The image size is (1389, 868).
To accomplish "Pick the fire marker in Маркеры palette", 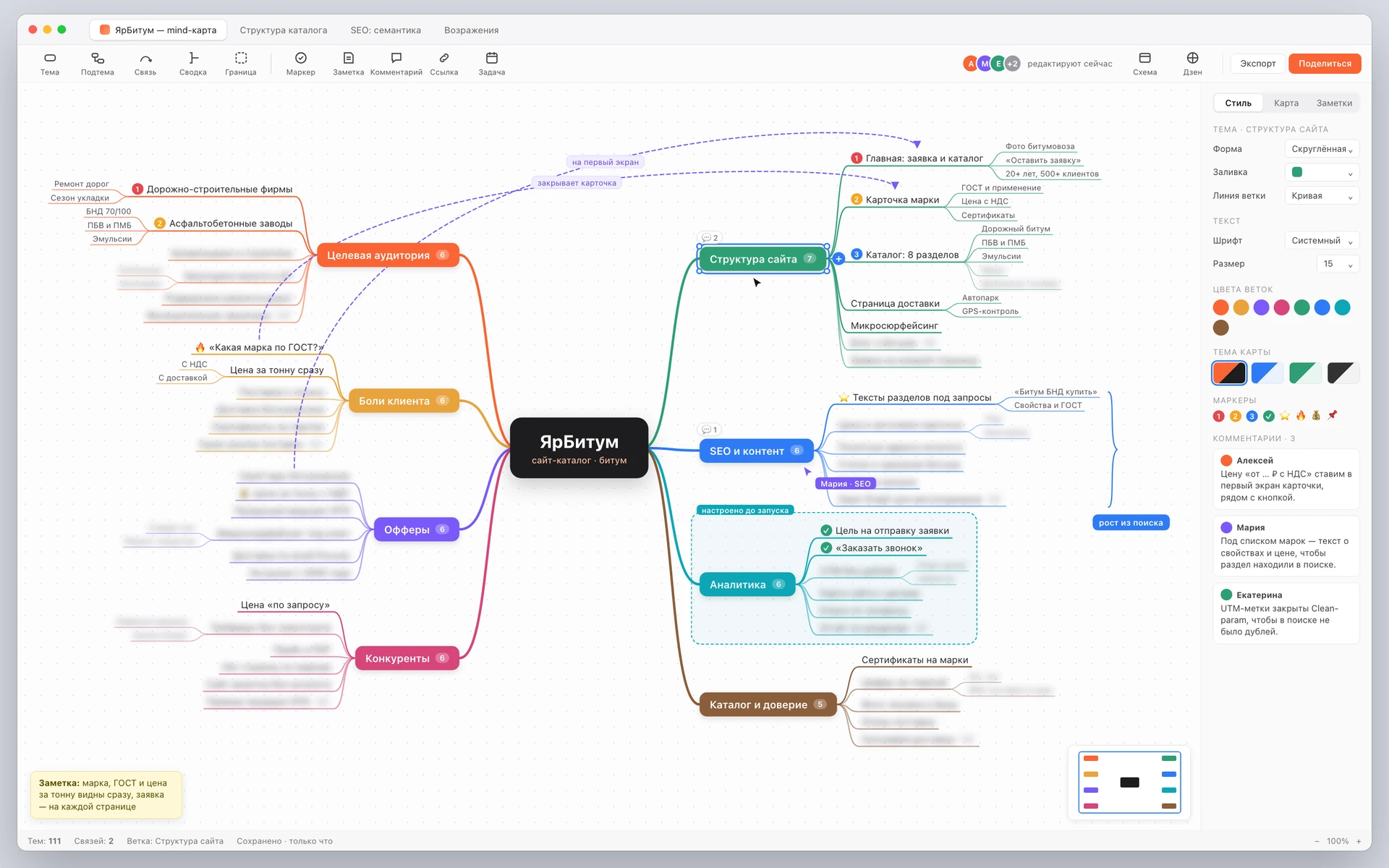I will pyautogui.click(x=1301, y=415).
